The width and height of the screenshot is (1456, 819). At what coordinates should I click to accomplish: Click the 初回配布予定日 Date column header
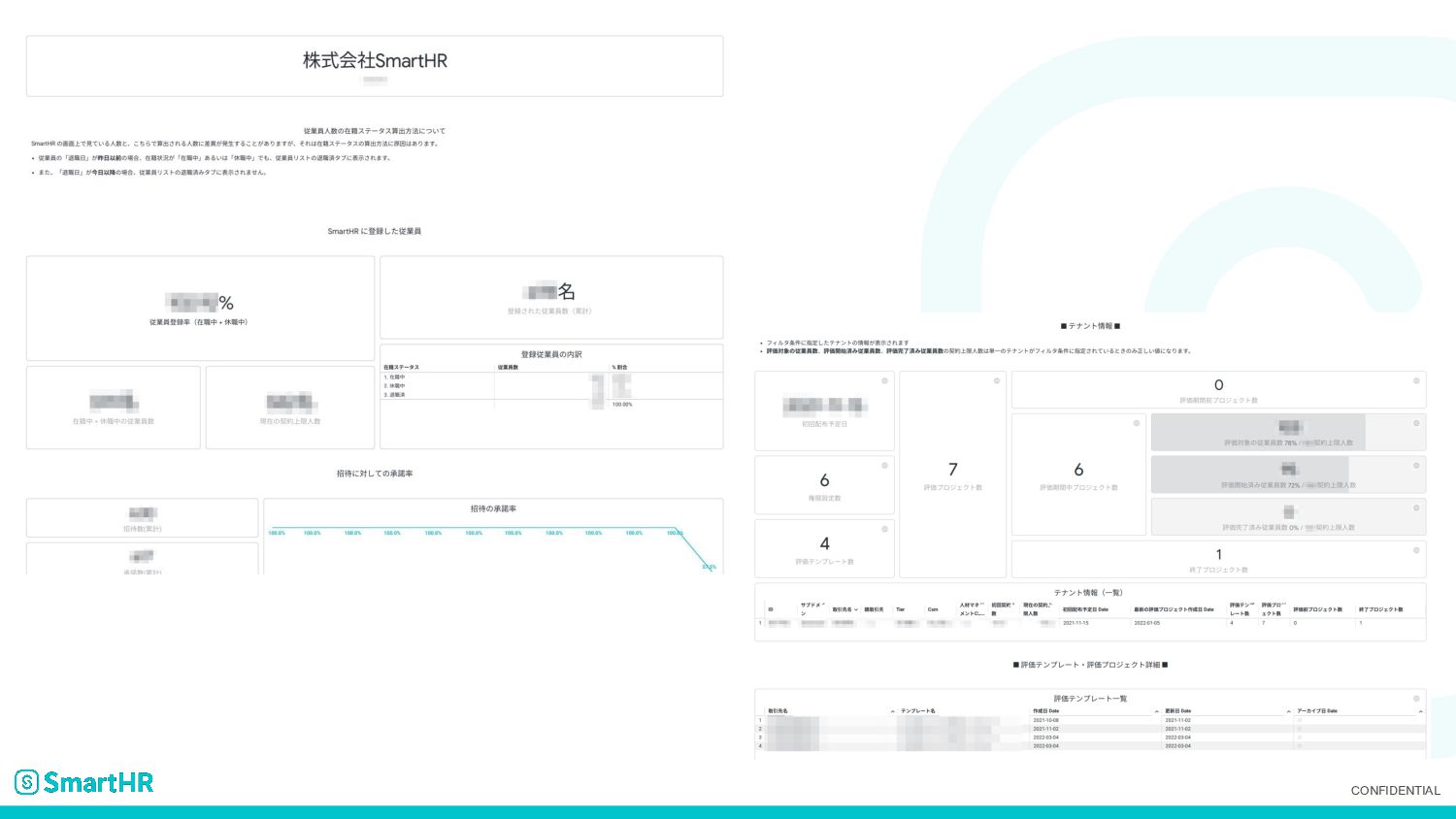1085,609
